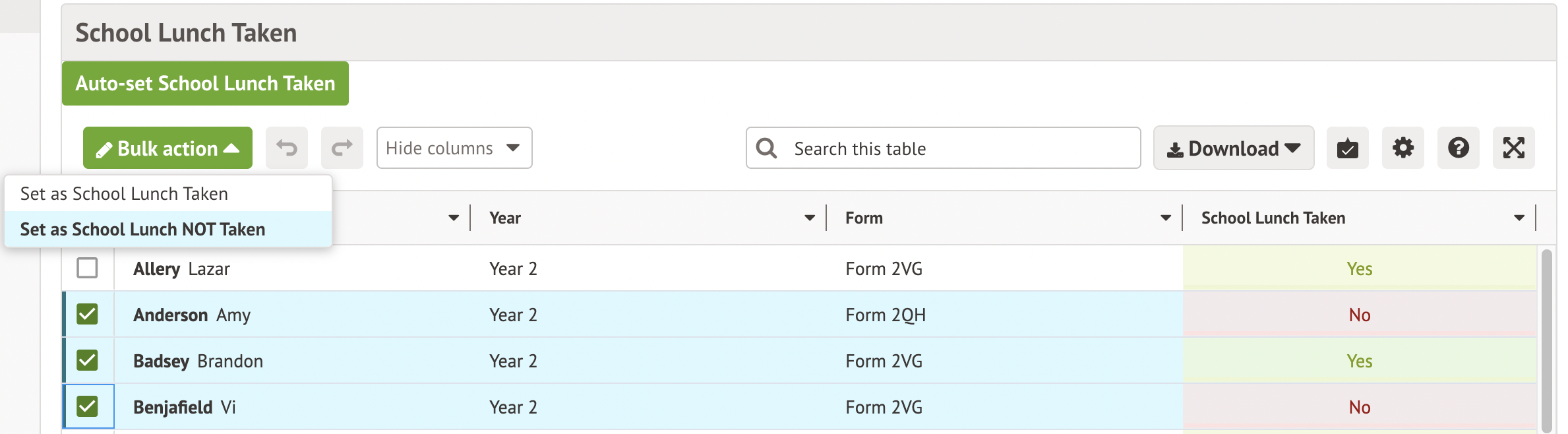Select Set as School Lunch NOT Taken

click(142, 229)
